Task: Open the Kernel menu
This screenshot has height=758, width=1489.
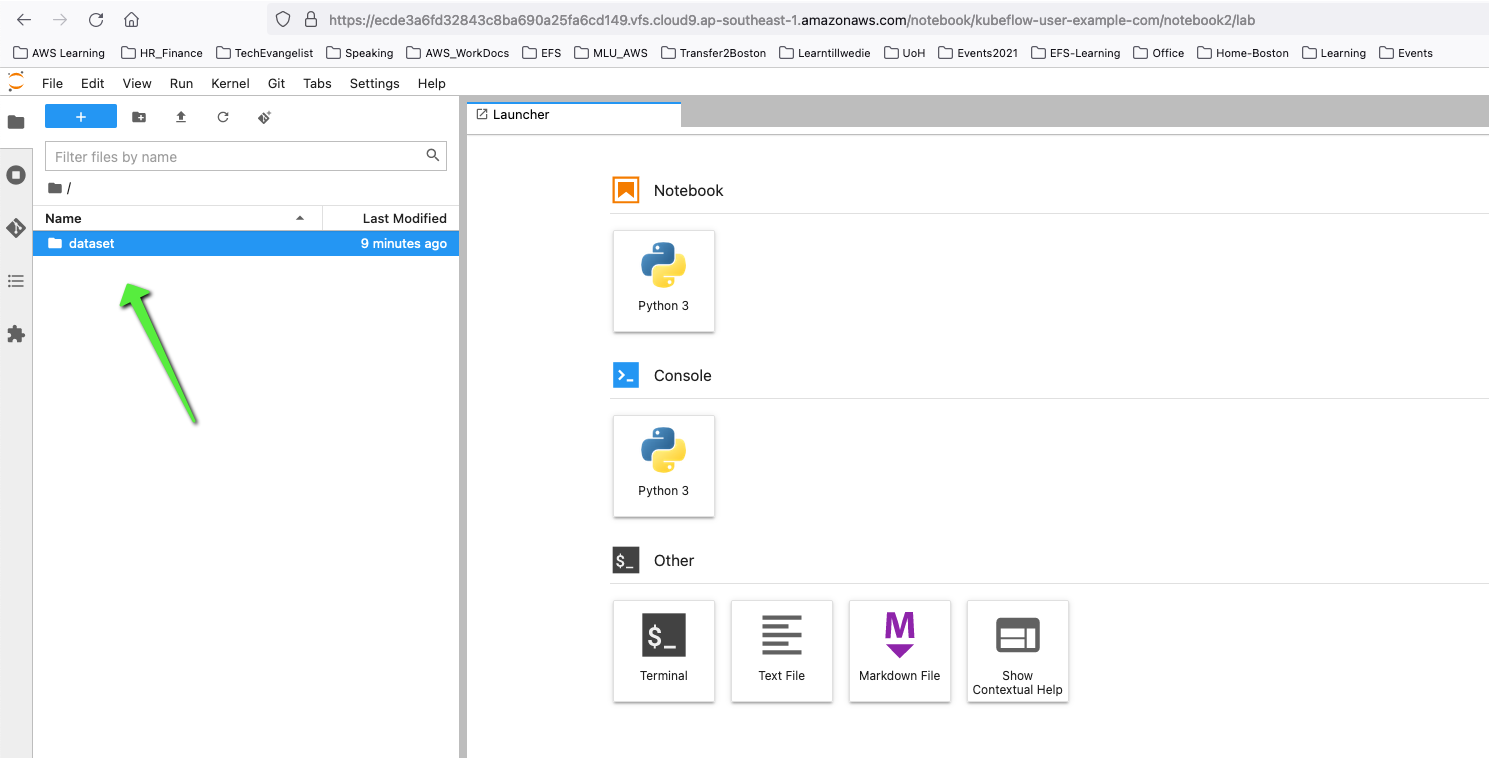Action: [230, 83]
